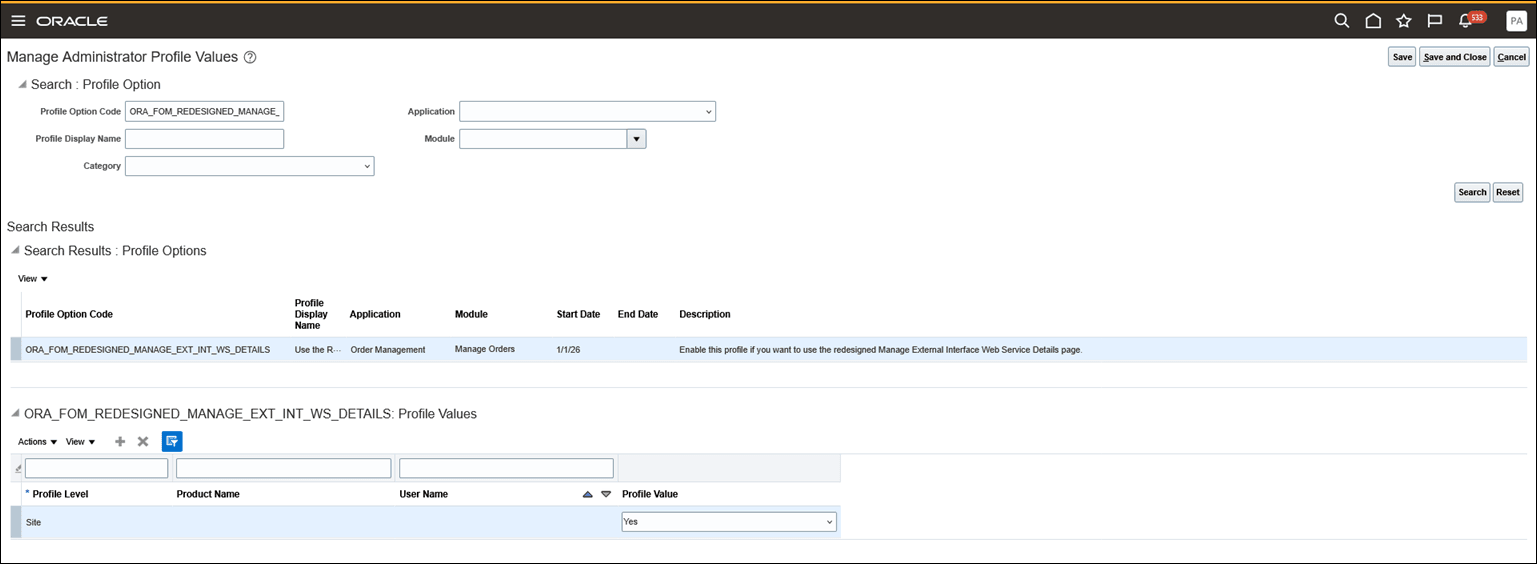The image size is (1537, 564).
Task: Open the hamburger navigator menu
Action: (x=18, y=21)
